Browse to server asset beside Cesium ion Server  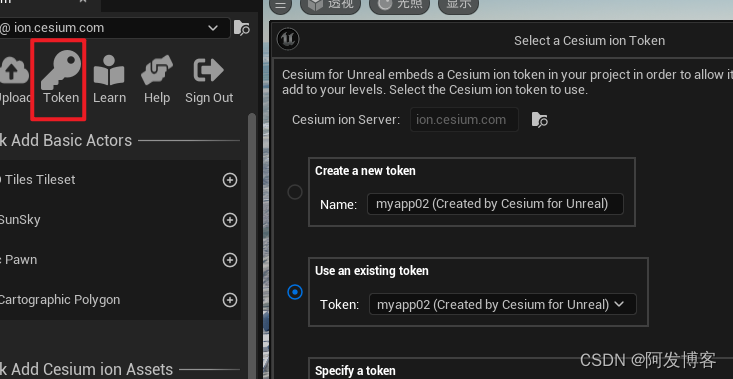540,120
